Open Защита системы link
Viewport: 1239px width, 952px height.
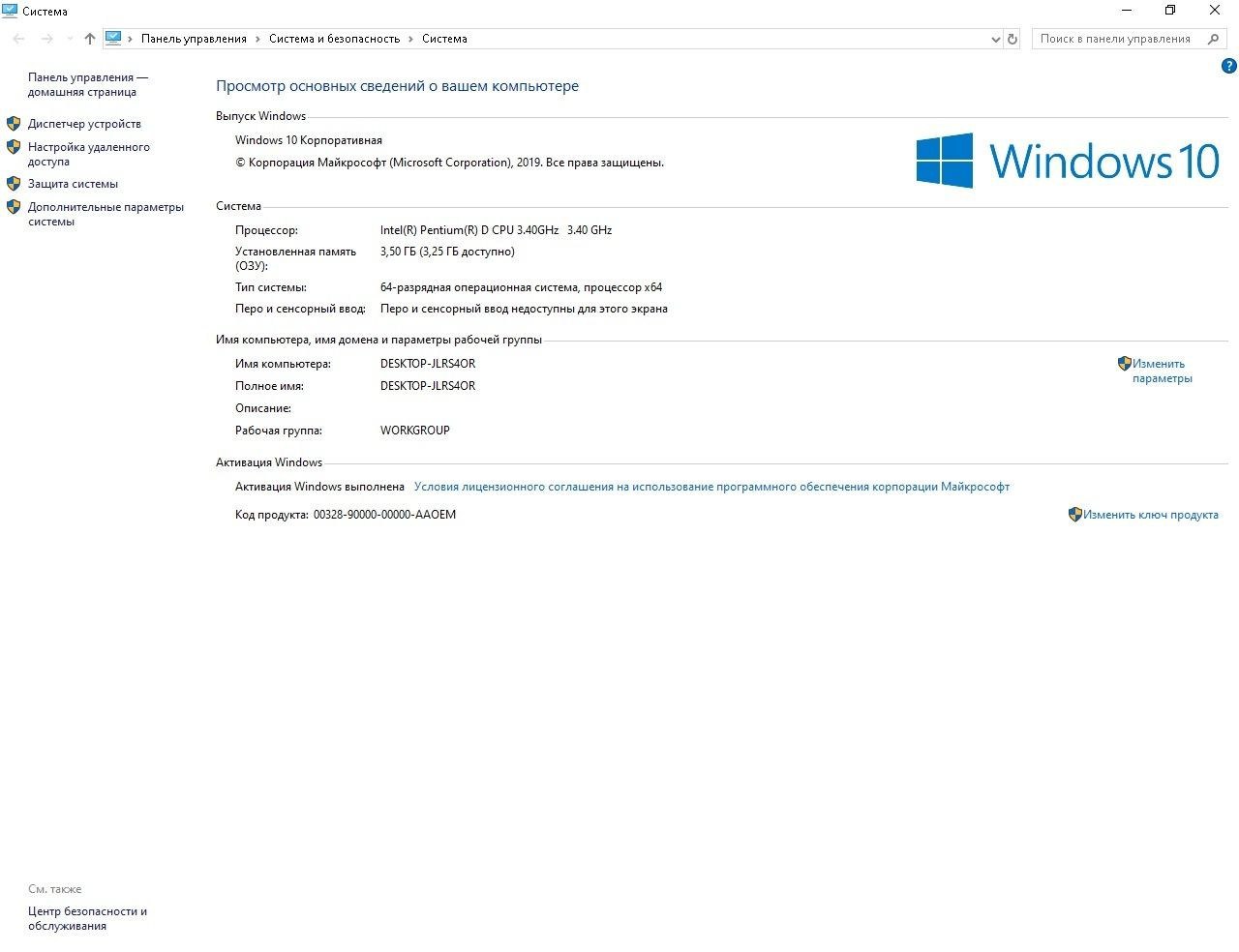73,184
